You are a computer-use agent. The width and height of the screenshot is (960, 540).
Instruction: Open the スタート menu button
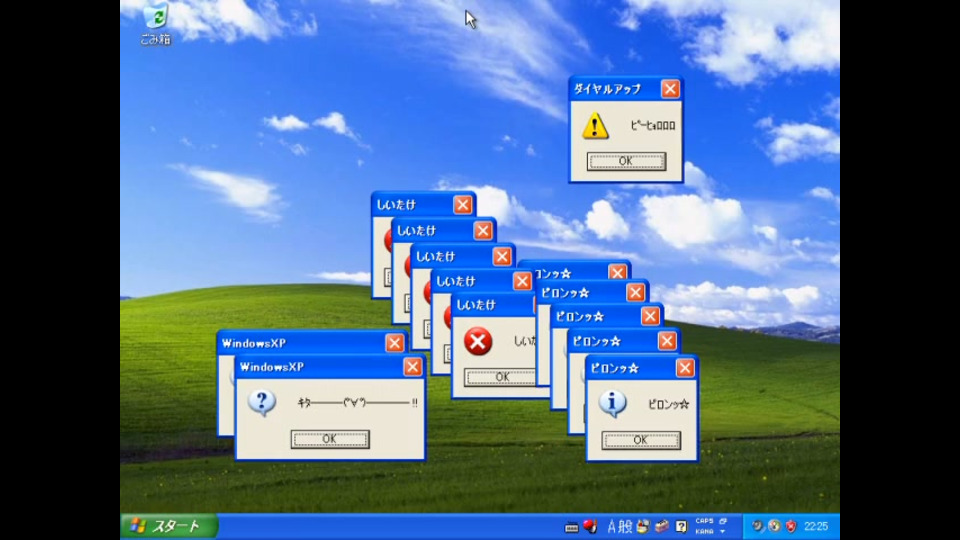tap(170, 526)
